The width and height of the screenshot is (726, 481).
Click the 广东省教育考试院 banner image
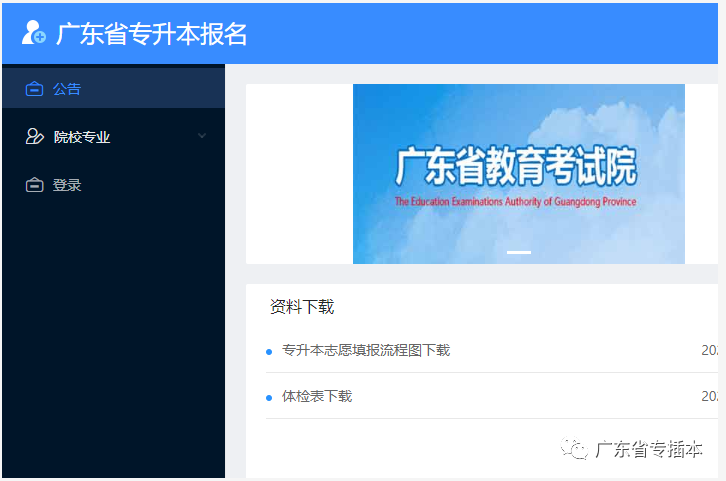click(x=519, y=174)
